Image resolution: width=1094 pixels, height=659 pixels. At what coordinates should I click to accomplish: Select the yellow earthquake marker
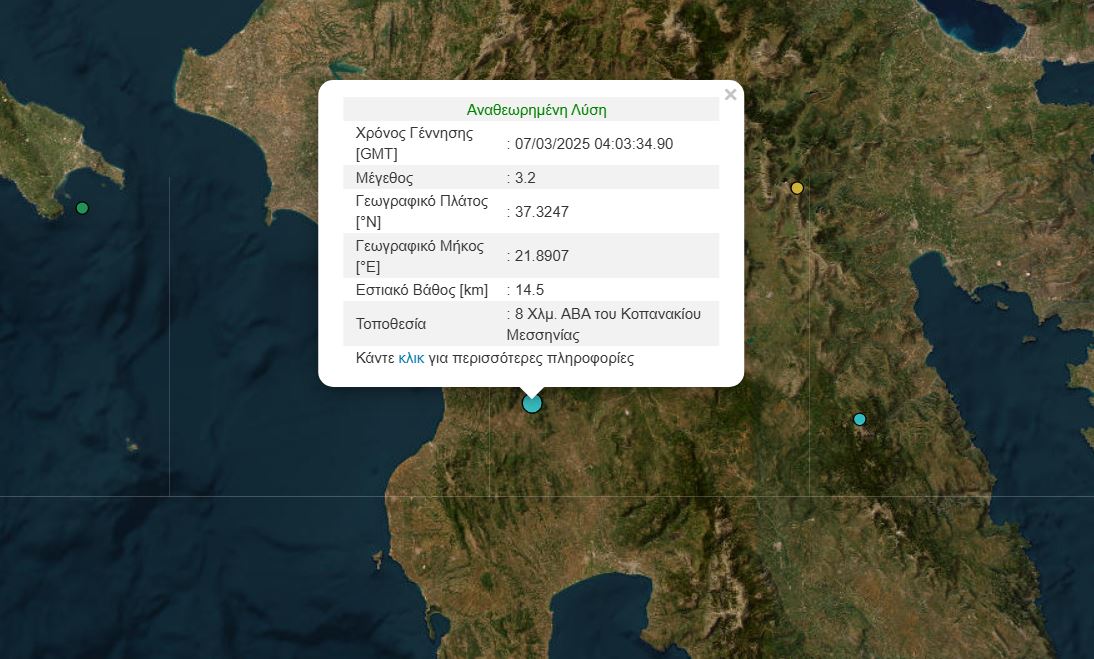pyautogui.click(x=797, y=188)
